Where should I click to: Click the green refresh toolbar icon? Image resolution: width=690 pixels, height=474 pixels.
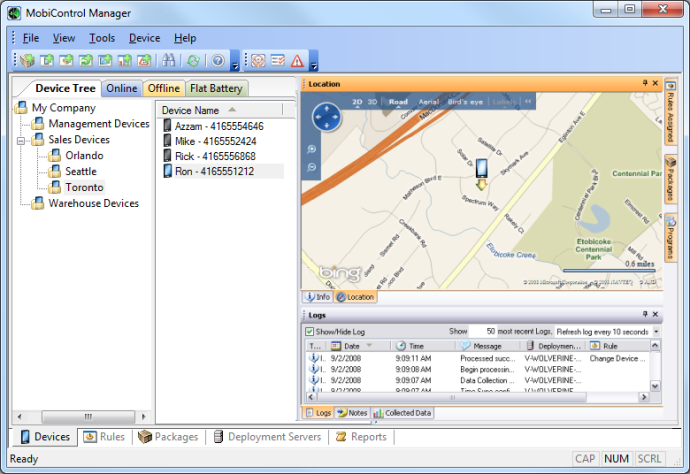tap(193, 60)
